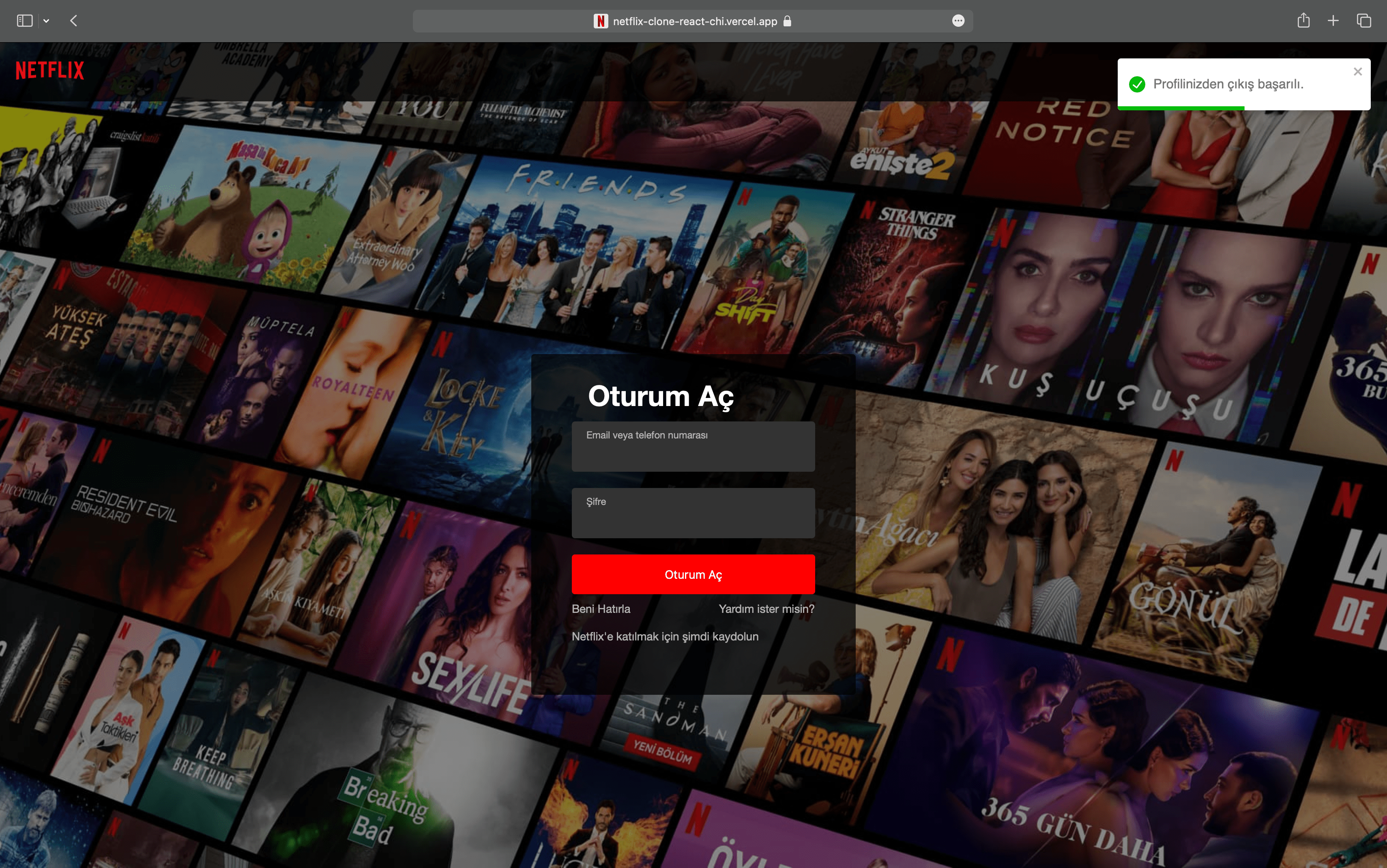Dismiss the logout success notification
The image size is (1387, 868).
[x=1357, y=72]
